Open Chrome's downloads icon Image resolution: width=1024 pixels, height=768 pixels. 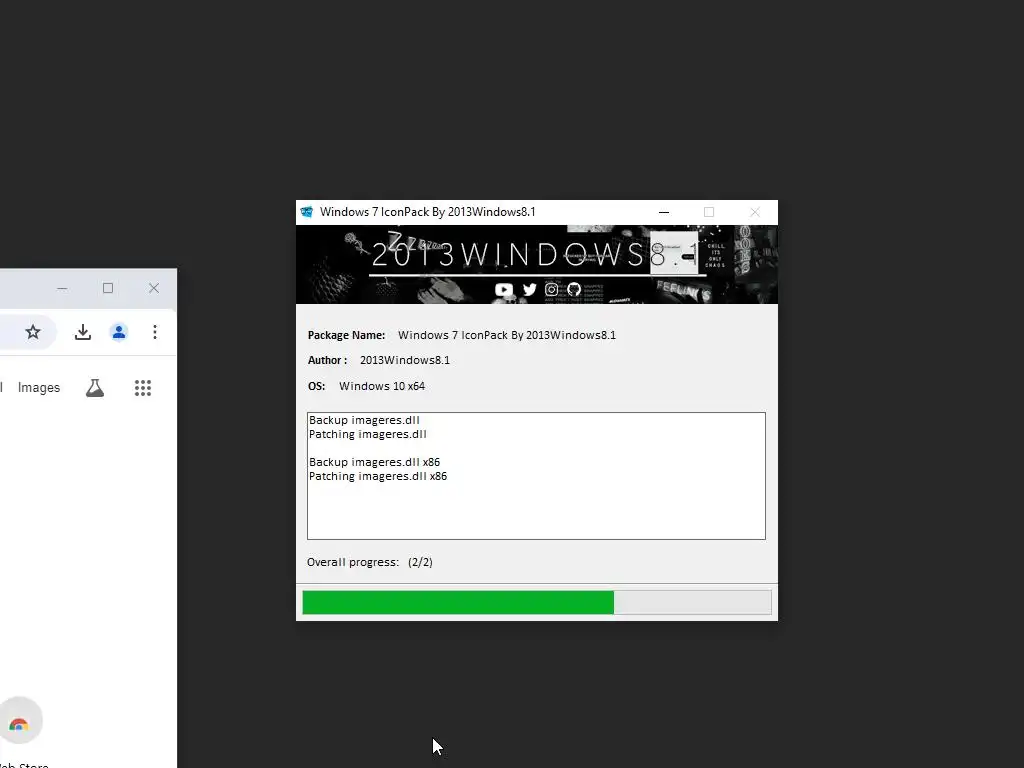pyautogui.click(x=83, y=332)
